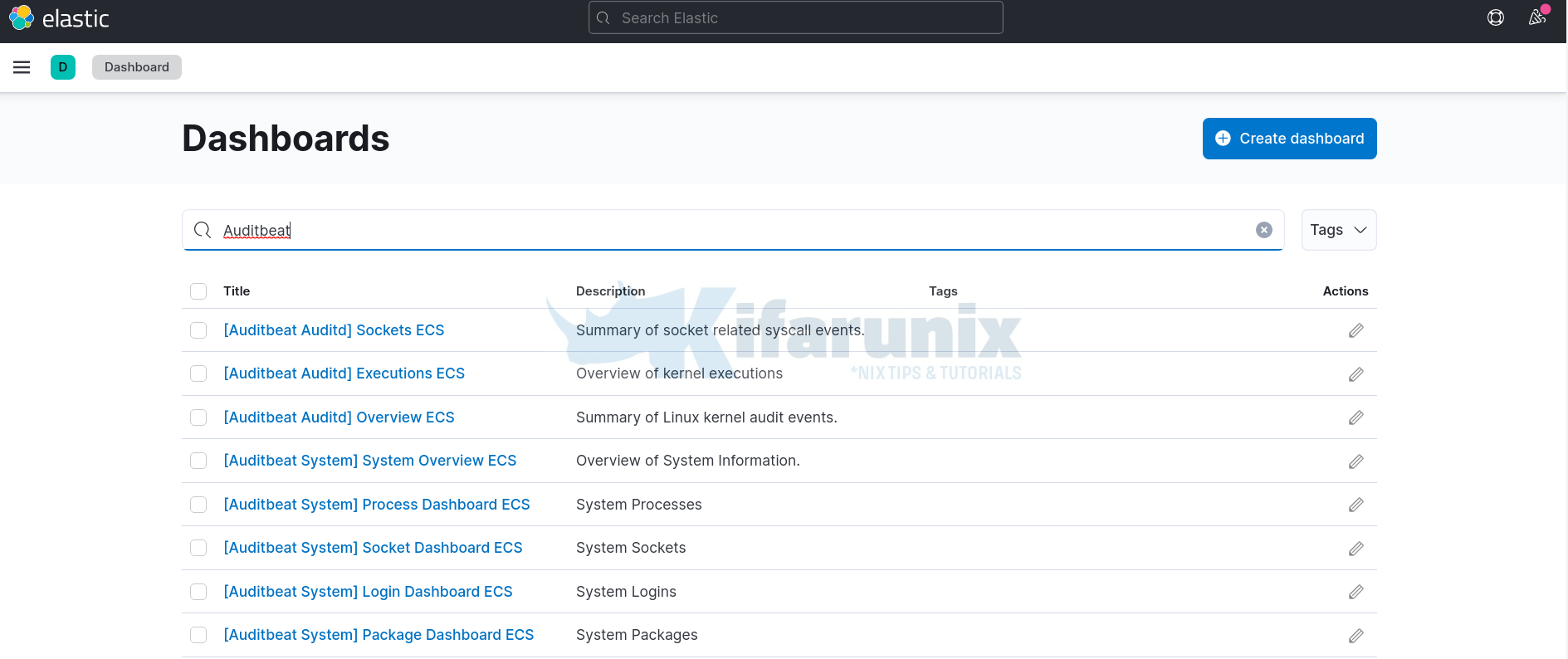Image resolution: width=1568 pixels, height=659 pixels.
Task: Check the System Overview ECS row checkbox
Action: [x=198, y=461]
